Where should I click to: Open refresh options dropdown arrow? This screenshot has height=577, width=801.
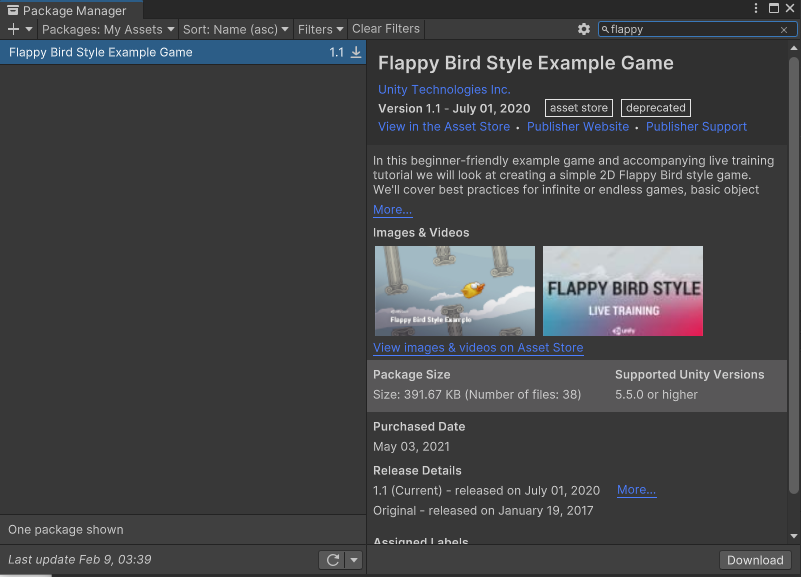pos(354,560)
